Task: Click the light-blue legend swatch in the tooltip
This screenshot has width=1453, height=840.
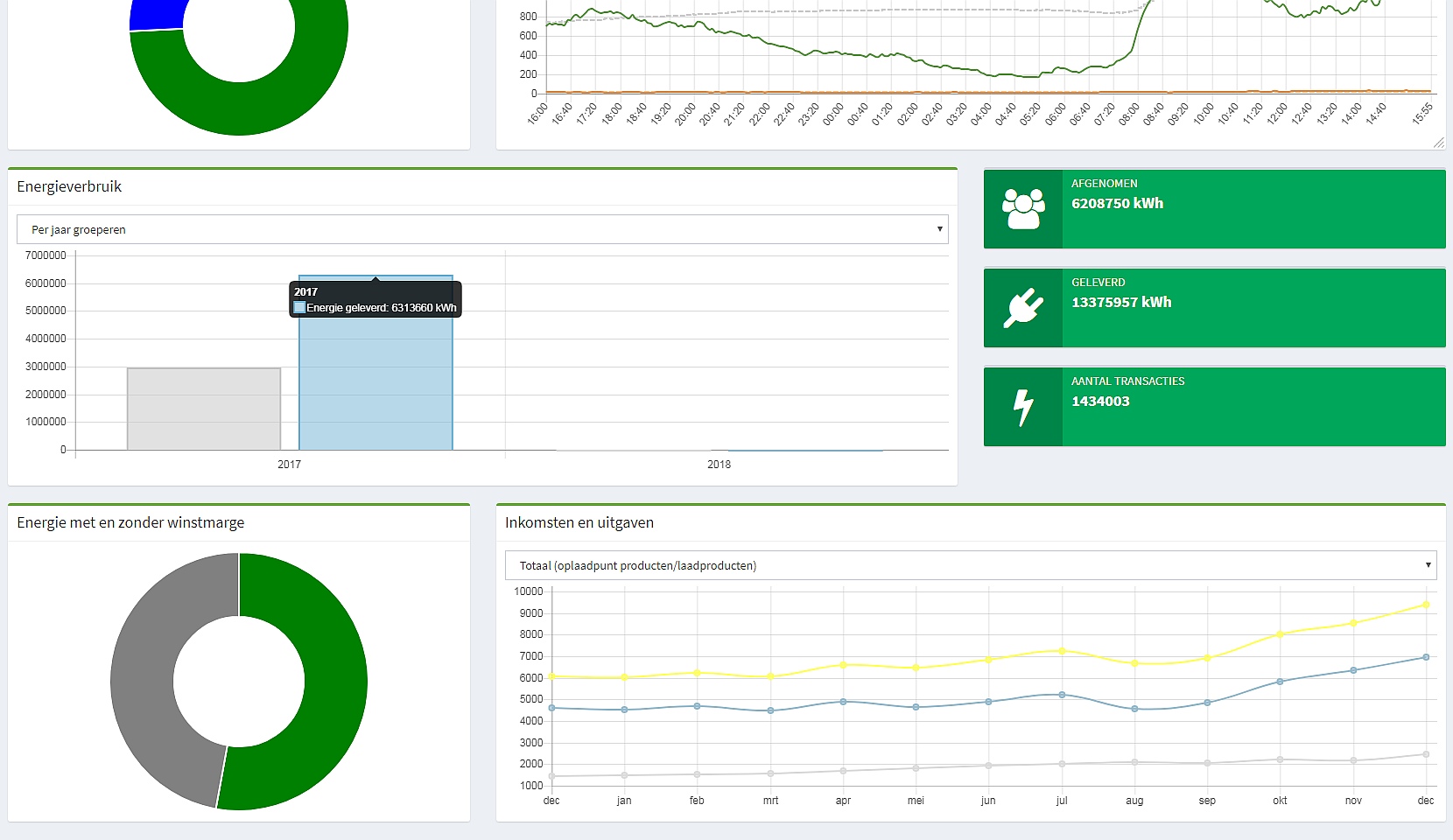Action: (299, 307)
